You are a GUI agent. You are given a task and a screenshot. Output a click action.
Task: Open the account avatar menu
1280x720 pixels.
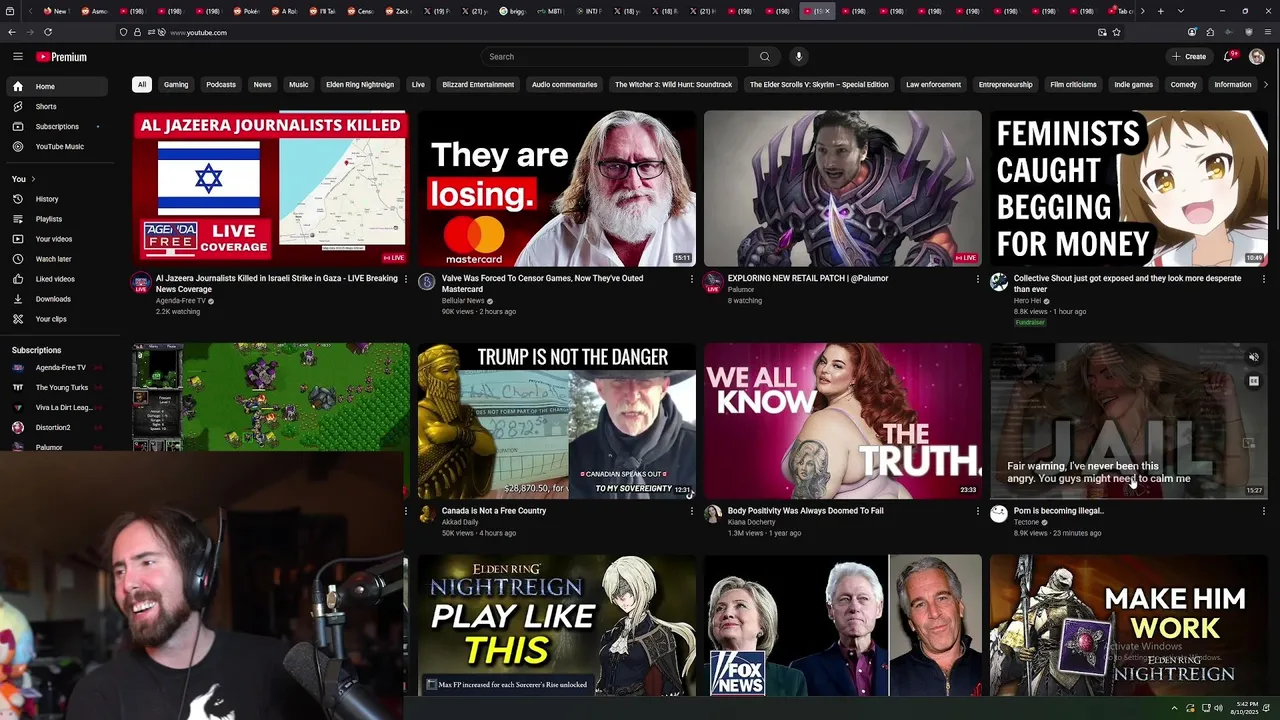[x=1257, y=57]
